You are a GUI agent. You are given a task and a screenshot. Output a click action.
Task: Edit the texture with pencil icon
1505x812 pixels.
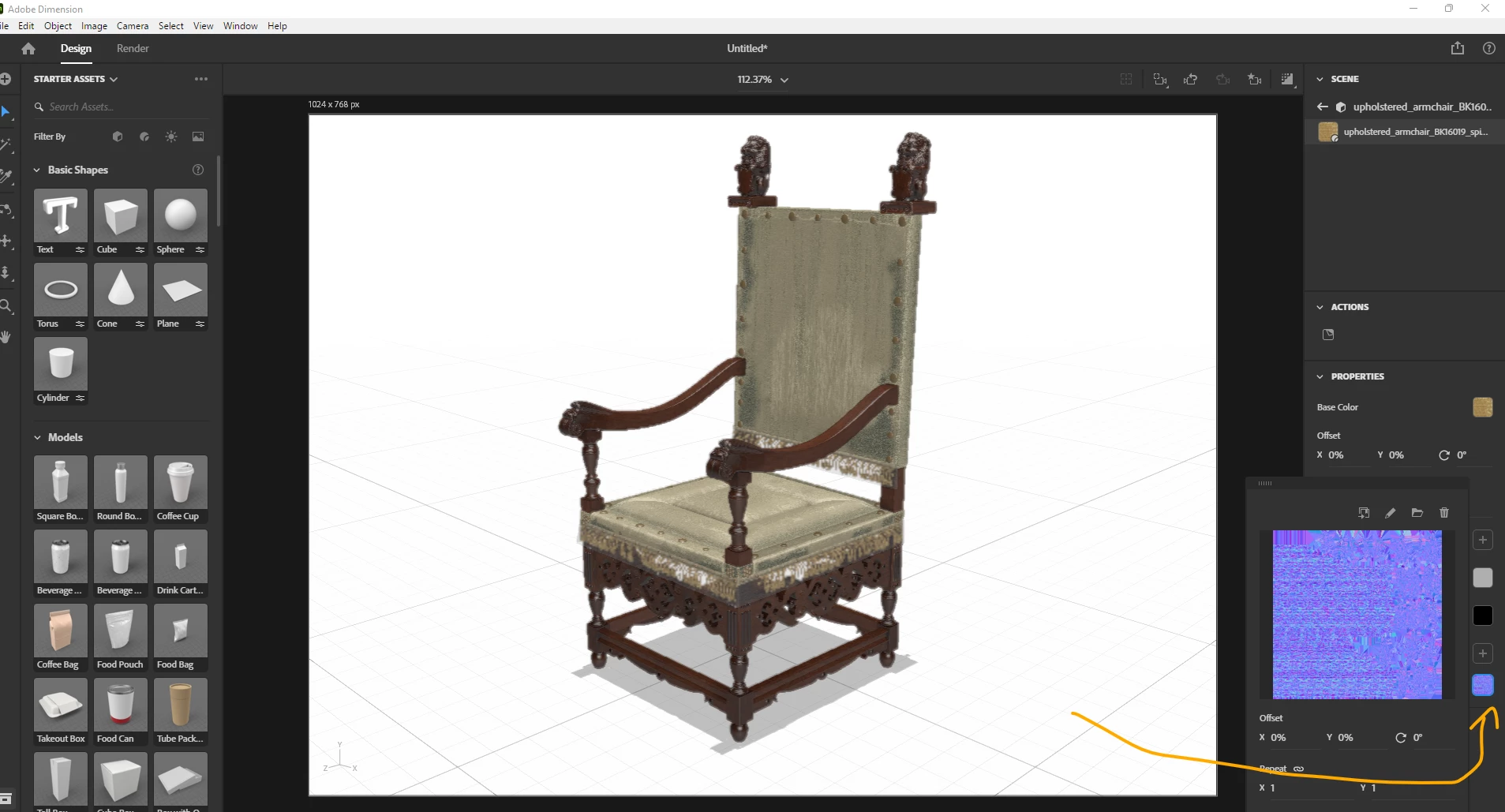(x=1391, y=513)
